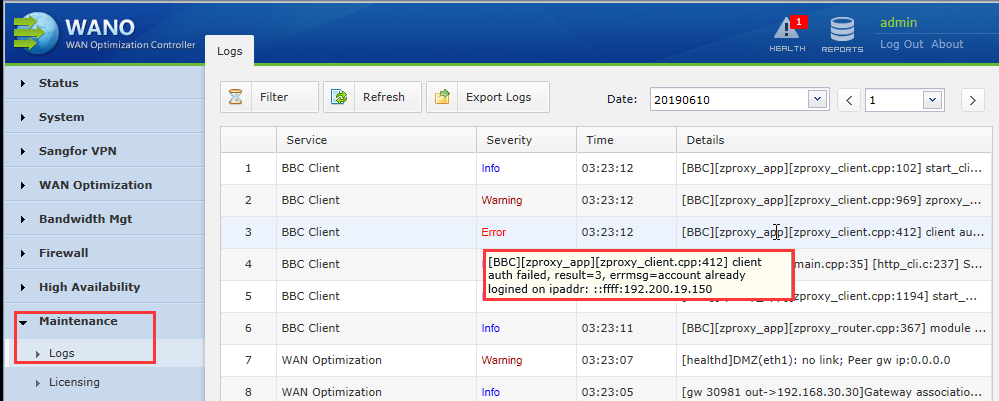Click the Log Out link
The height and width of the screenshot is (401, 999).
(902, 44)
